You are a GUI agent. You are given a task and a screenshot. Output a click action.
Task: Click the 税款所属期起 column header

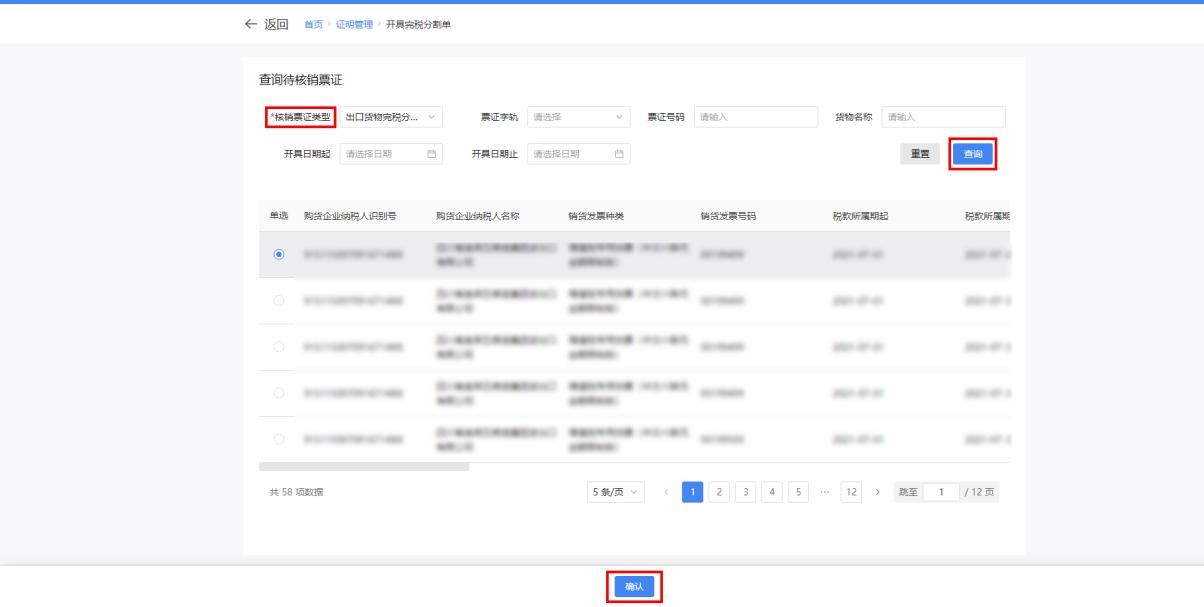click(x=861, y=215)
